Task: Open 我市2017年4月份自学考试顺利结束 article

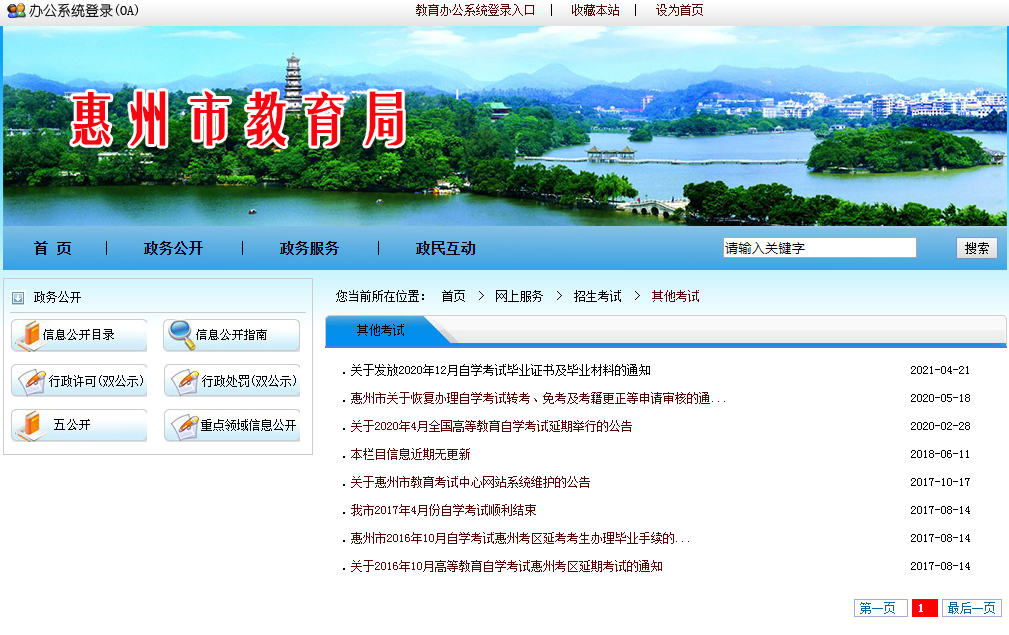Action: point(443,510)
